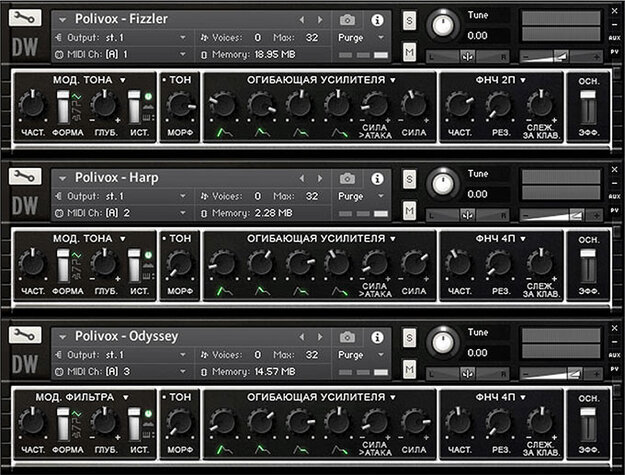The width and height of the screenshot is (625, 475).
Task: Go to previous preset arrow in Fizzler
Action: [x=302, y=20]
